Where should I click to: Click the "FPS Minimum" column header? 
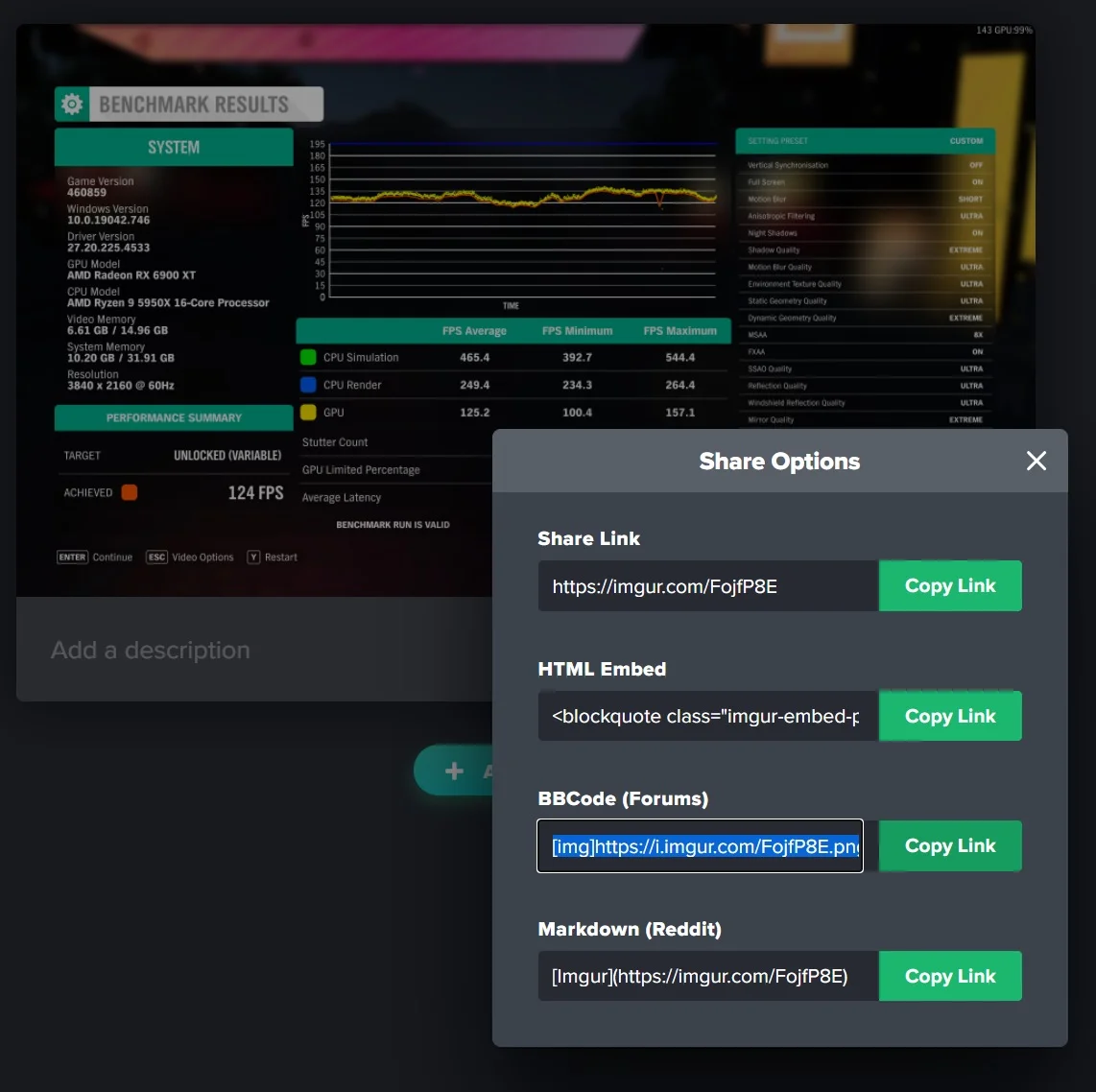[x=578, y=330]
